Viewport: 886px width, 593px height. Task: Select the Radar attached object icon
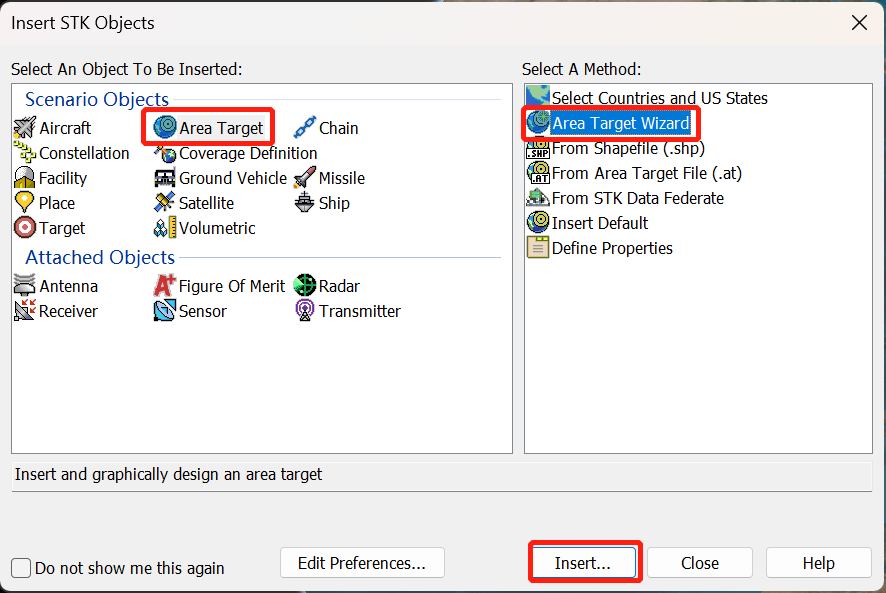(305, 286)
